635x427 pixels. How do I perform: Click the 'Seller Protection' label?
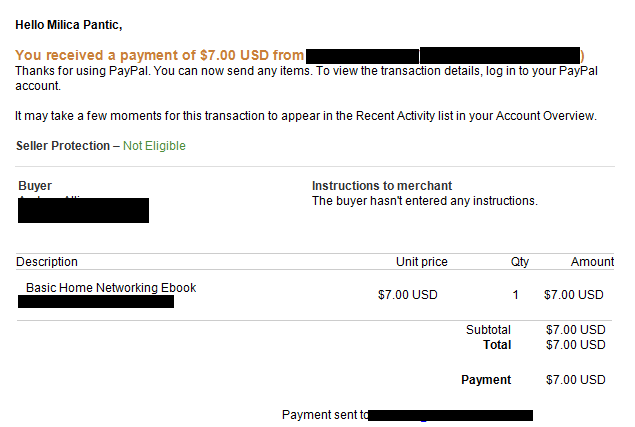pyautogui.click(x=63, y=146)
